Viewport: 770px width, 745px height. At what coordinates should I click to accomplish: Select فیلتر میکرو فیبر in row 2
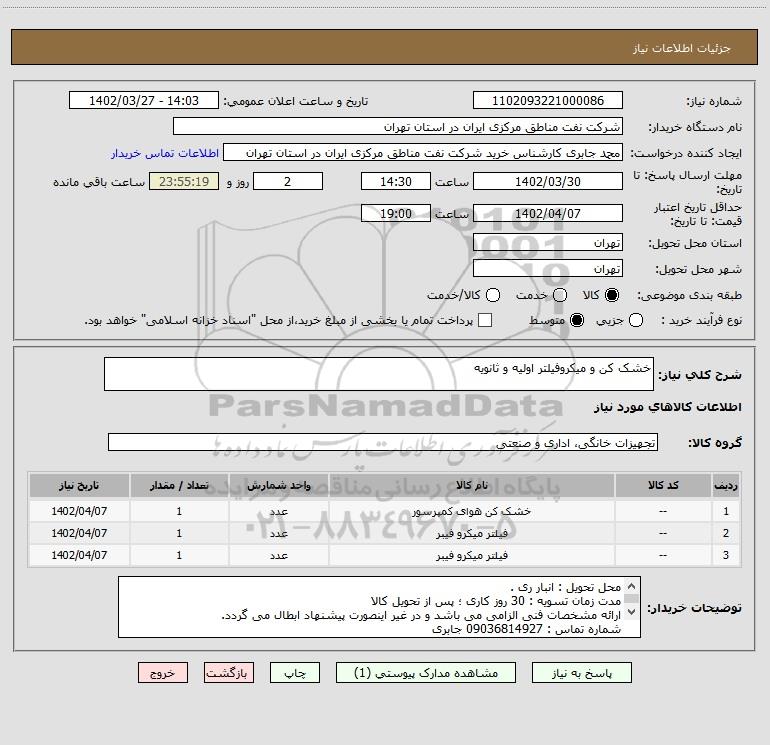[471, 533]
